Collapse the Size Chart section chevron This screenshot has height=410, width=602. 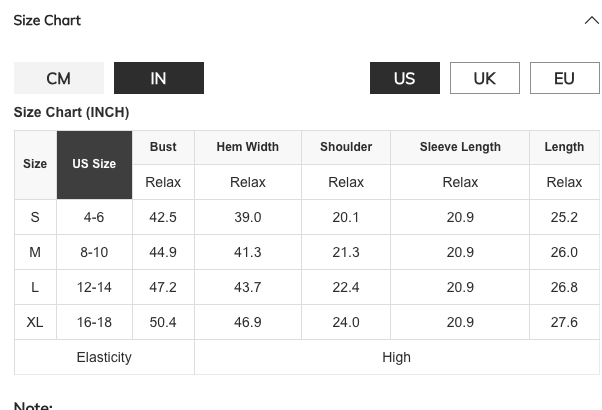click(x=592, y=20)
